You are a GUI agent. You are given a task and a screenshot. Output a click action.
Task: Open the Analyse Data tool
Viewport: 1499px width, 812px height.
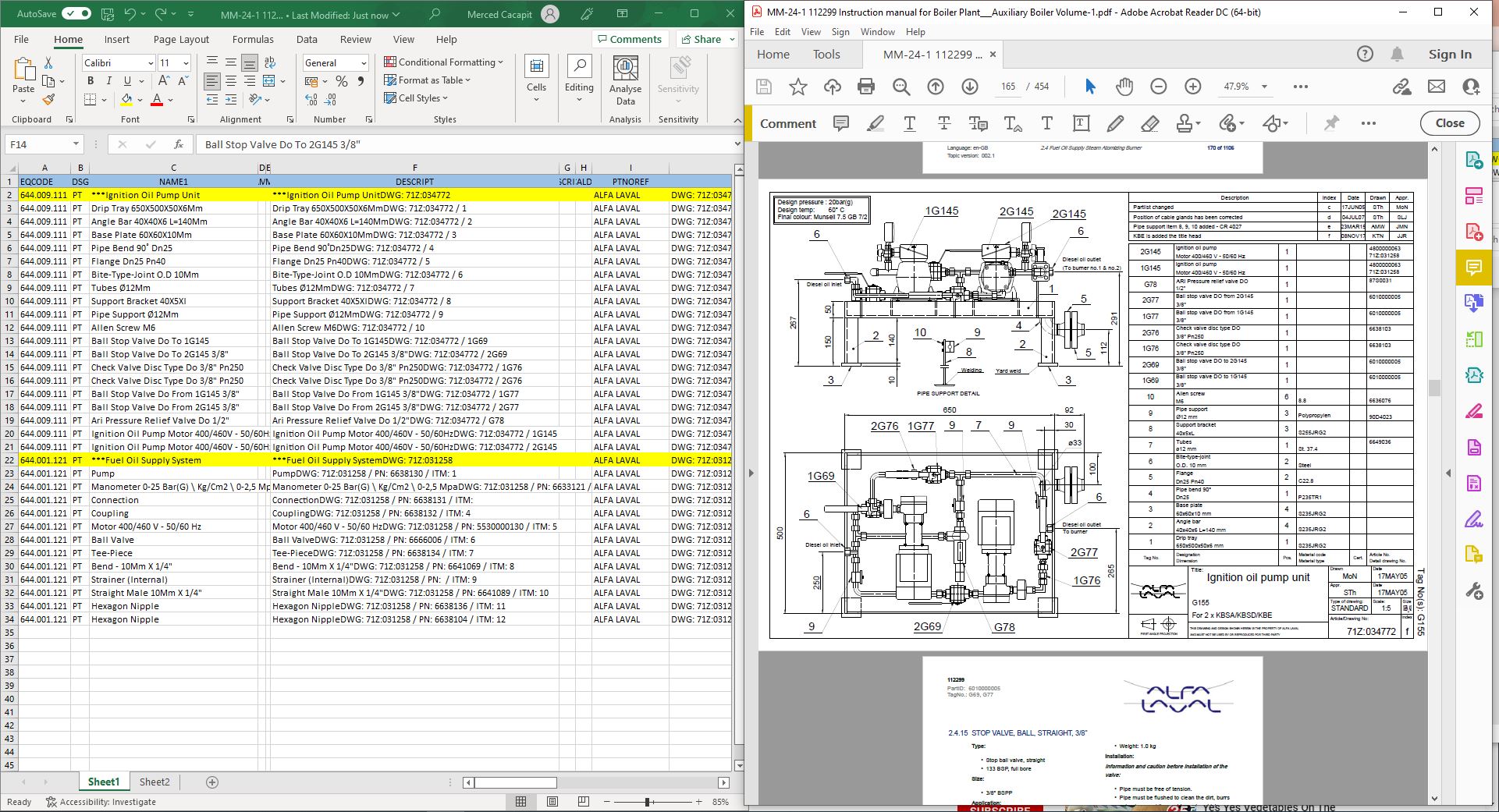point(625,81)
